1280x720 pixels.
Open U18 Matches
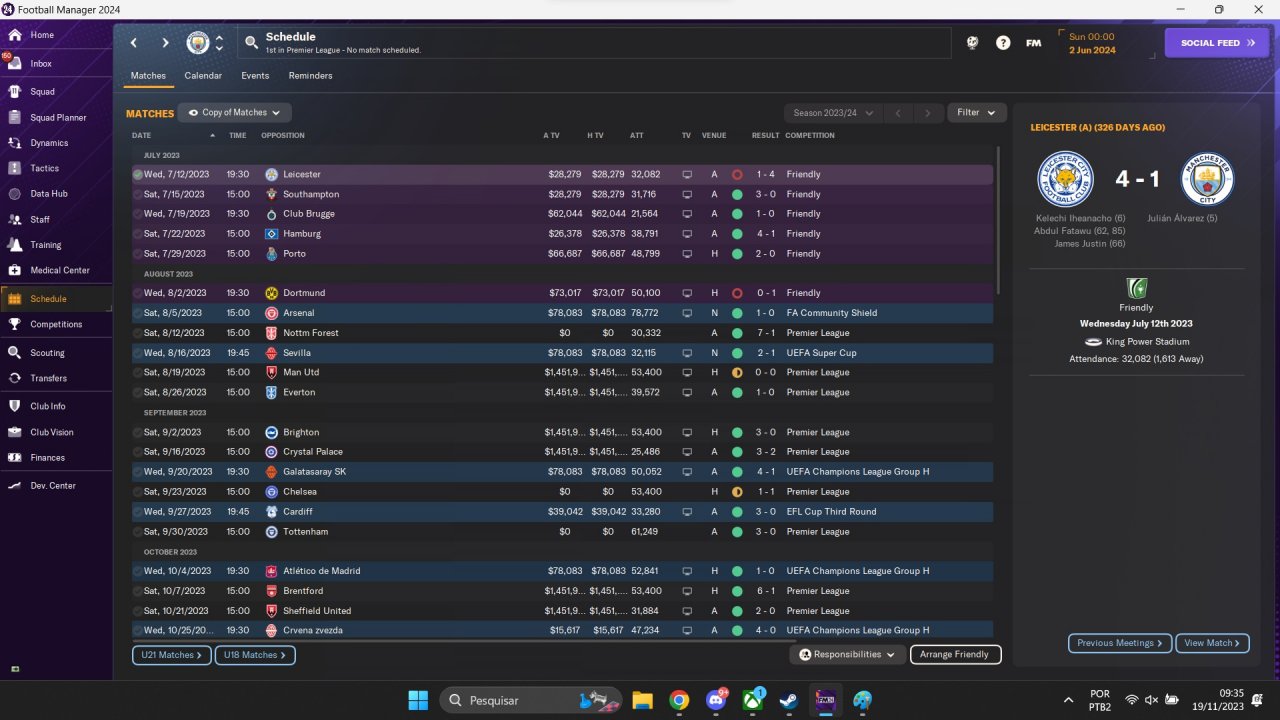tap(255, 655)
